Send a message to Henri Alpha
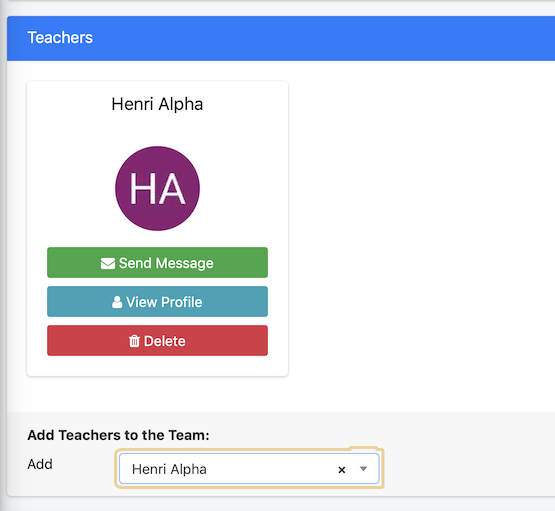The image size is (555, 511). pyautogui.click(x=158, y=263)
